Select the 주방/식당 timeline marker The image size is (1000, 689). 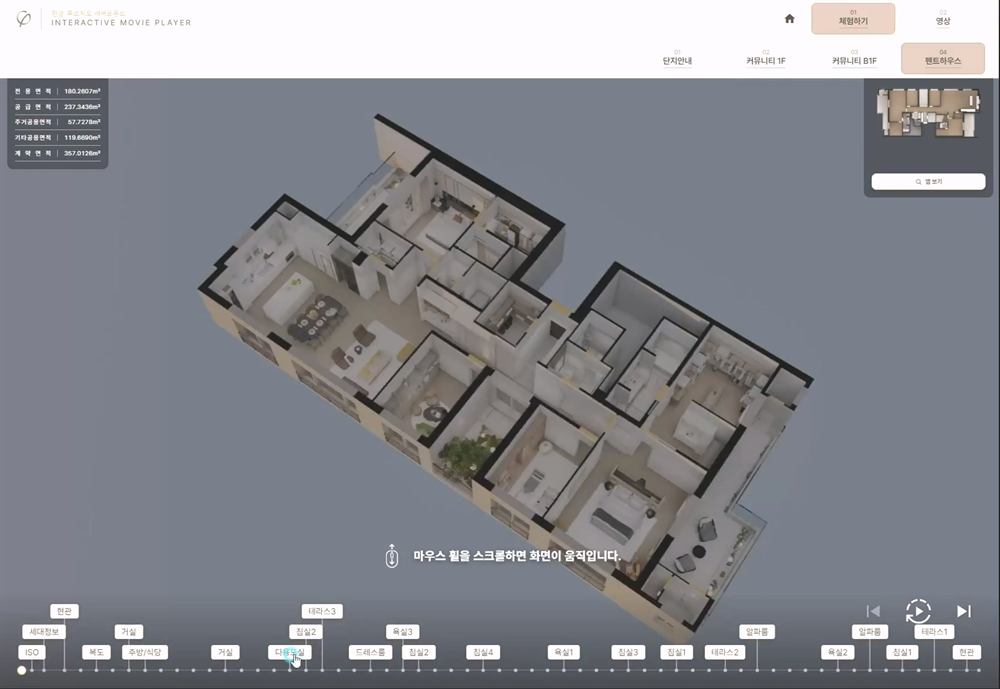(145, 652)
